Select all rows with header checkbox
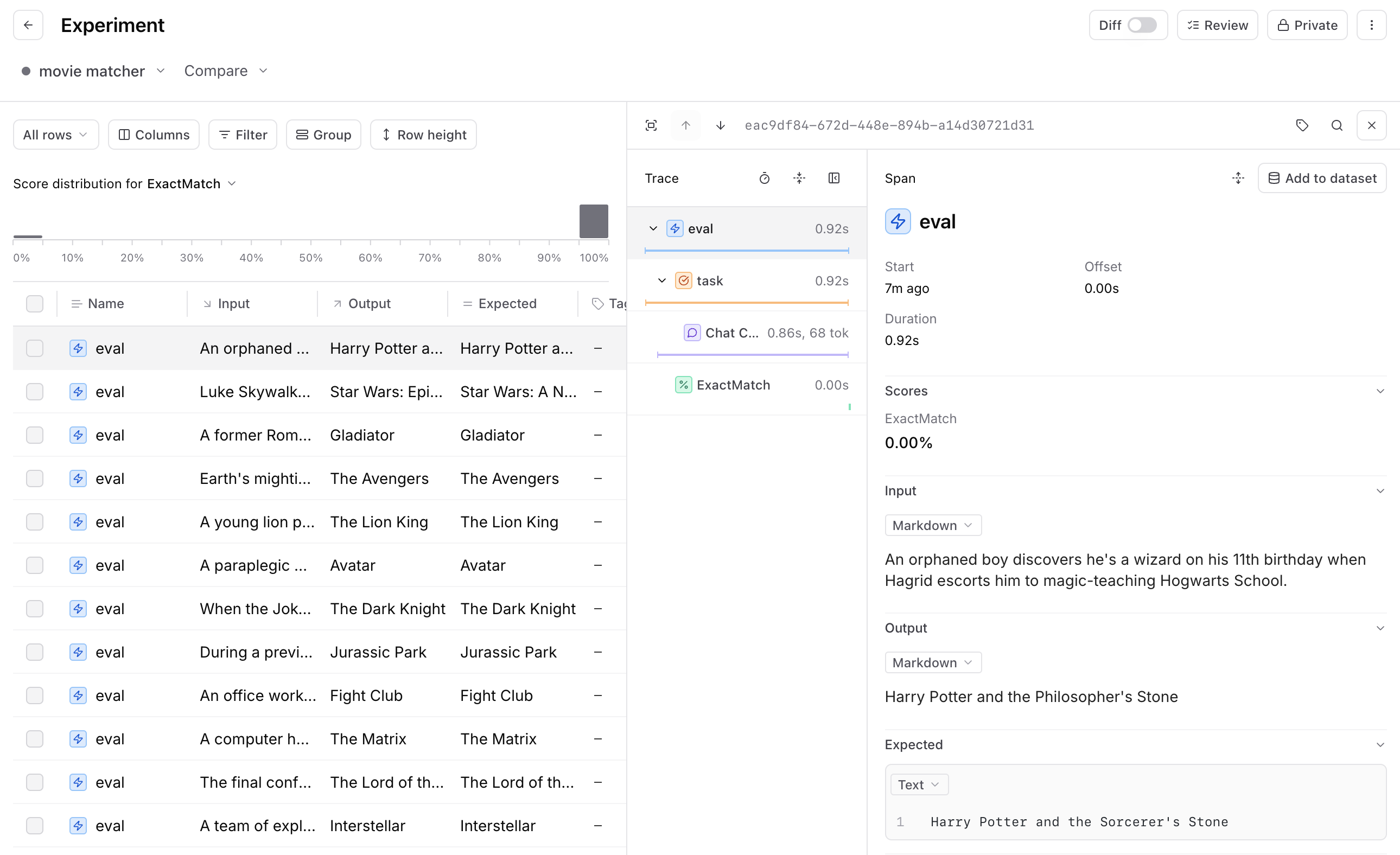Viewport: 1400px width, 855px height. coord(35,304)
